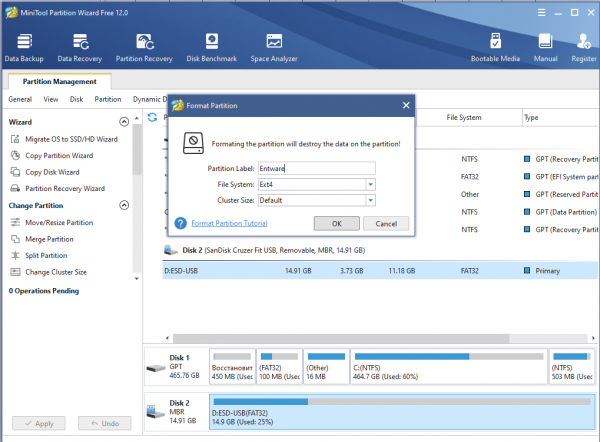The width and height of the screenshot is (600, 442).
Task: Open the Disk menu
Action: [x=76, y=99]
